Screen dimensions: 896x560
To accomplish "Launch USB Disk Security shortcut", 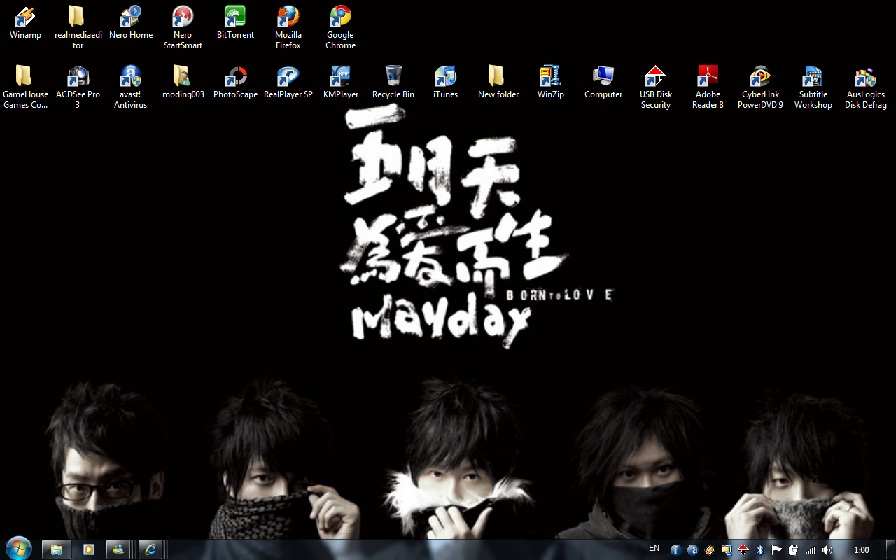I will coord(655,87).
